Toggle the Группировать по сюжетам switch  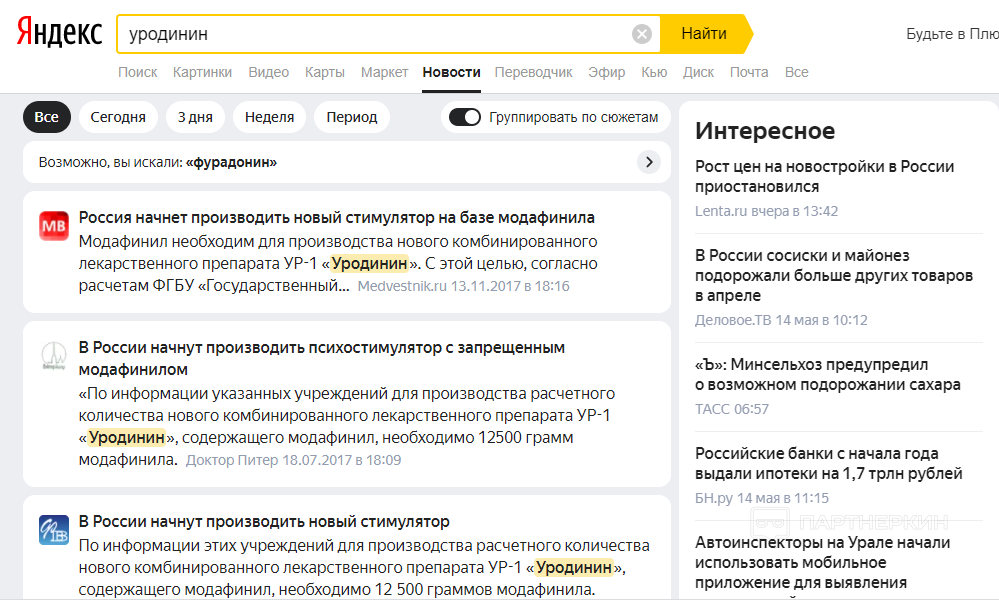point(464,117)
